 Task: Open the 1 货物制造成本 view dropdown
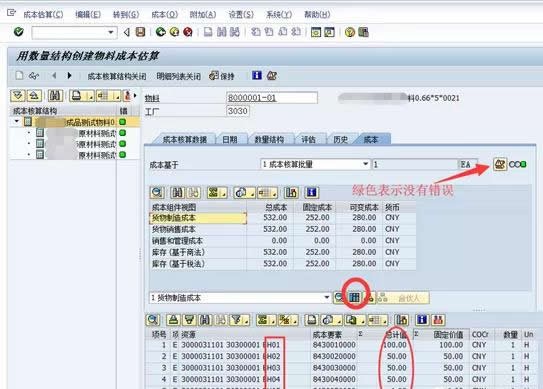[326, 298]
